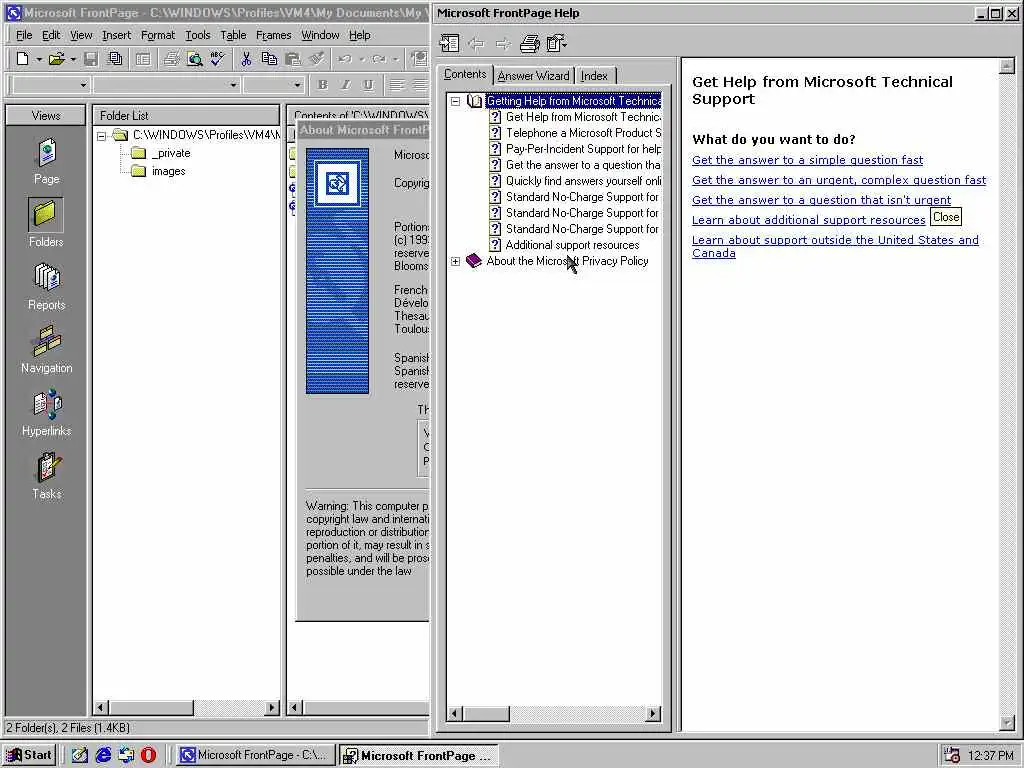The height and width of the screenshot is (768, 1024).
Task: Open Telephone a Microsoft Product topic
Action: (x=583, y=133)
